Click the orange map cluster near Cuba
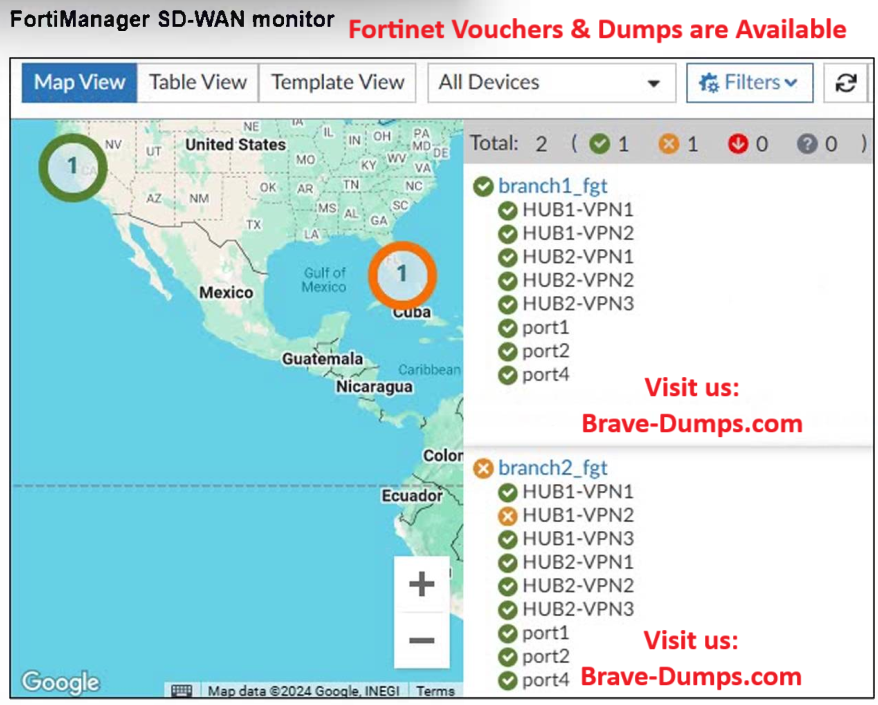 (x=402, y=273)
